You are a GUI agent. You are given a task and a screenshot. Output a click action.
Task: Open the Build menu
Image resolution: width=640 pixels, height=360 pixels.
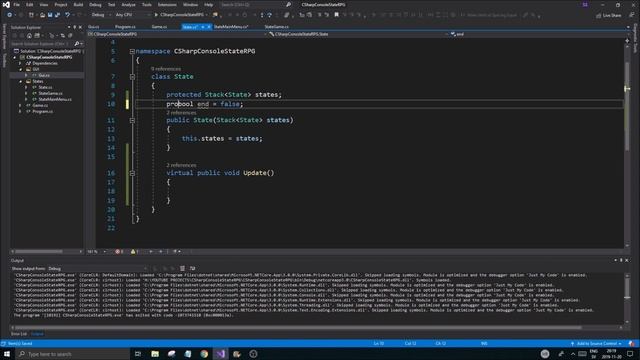(78, 4)
